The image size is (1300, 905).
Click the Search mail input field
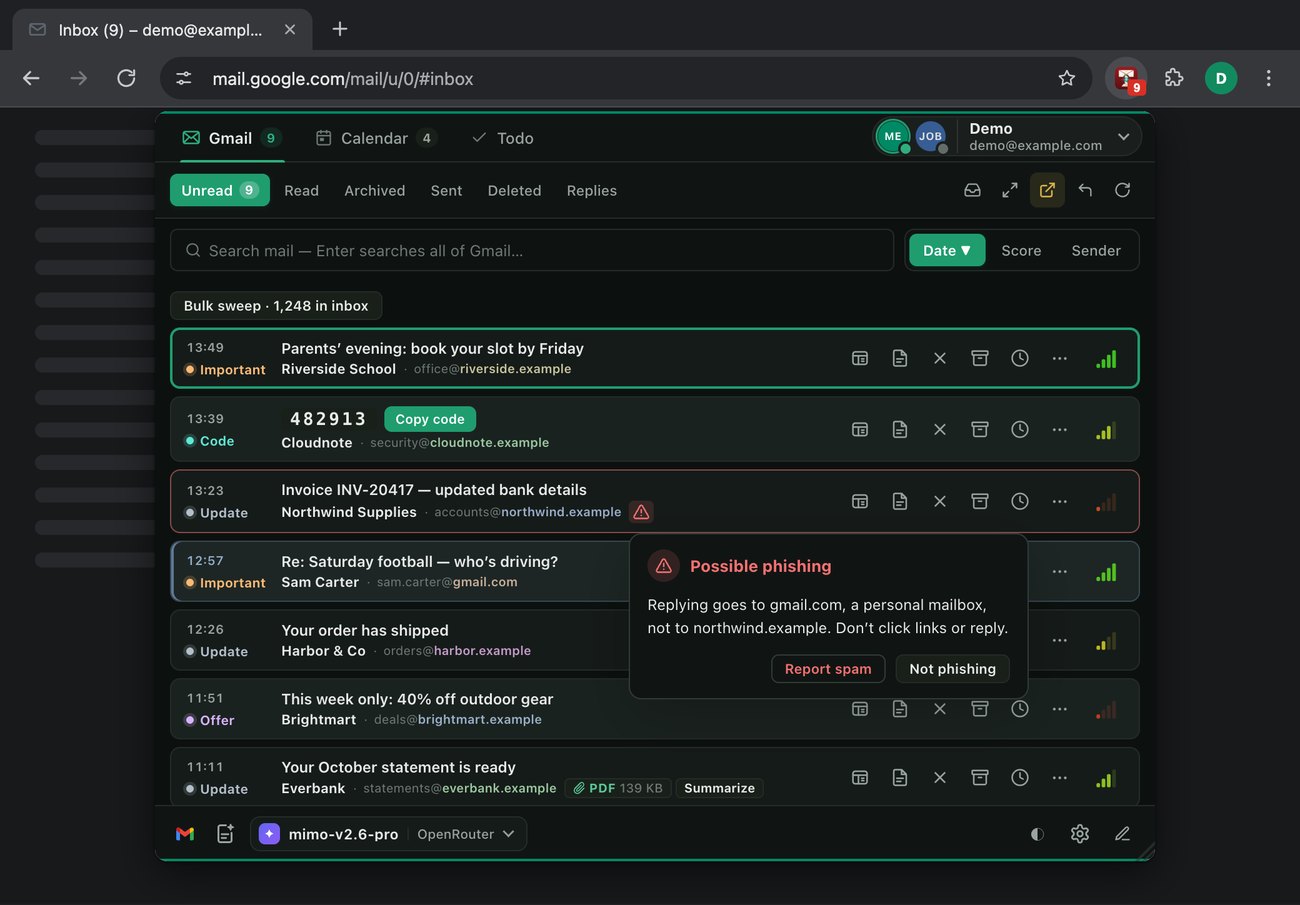point(532,250)
